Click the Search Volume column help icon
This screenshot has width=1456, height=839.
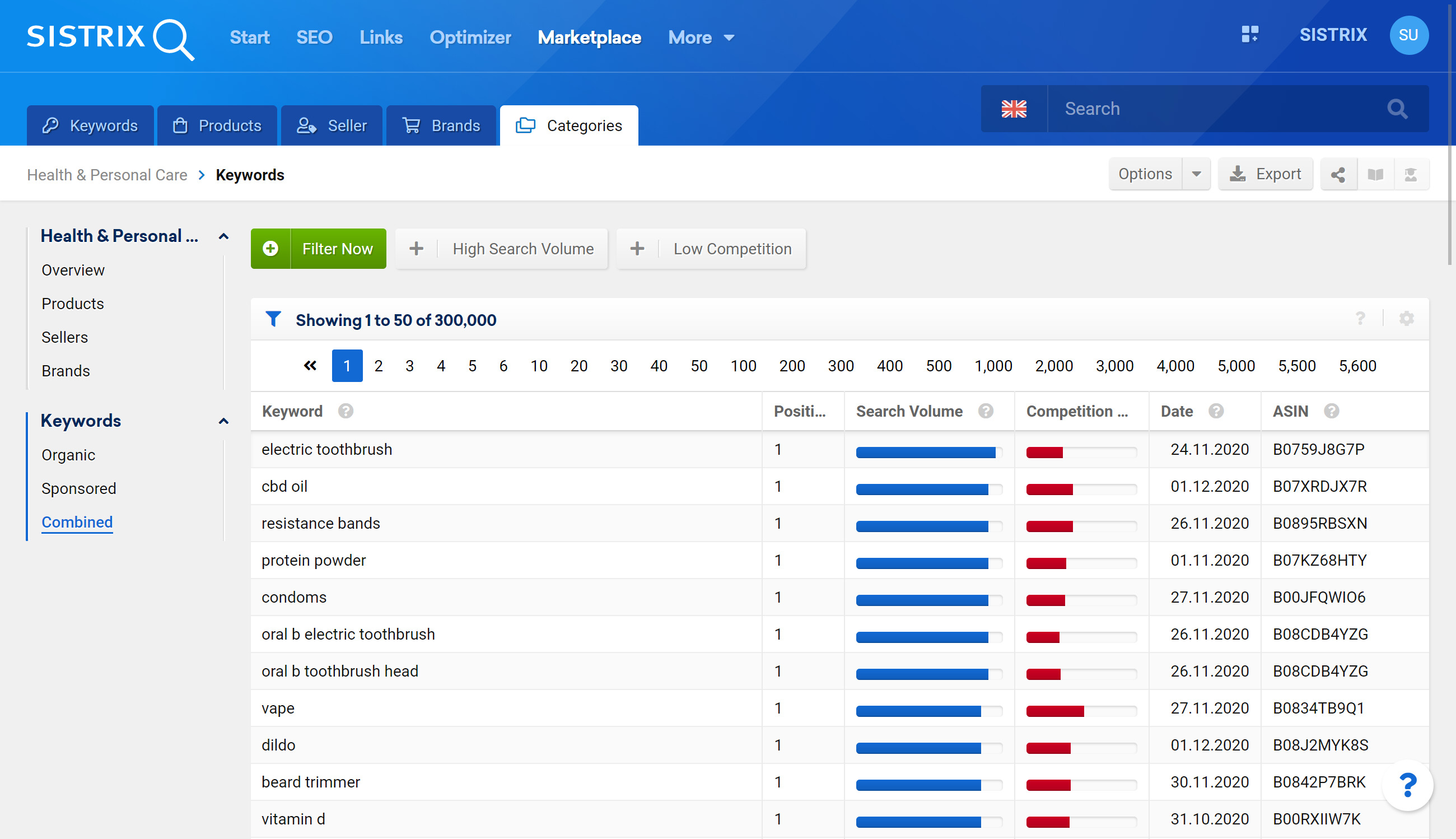[x=986, y=412]
